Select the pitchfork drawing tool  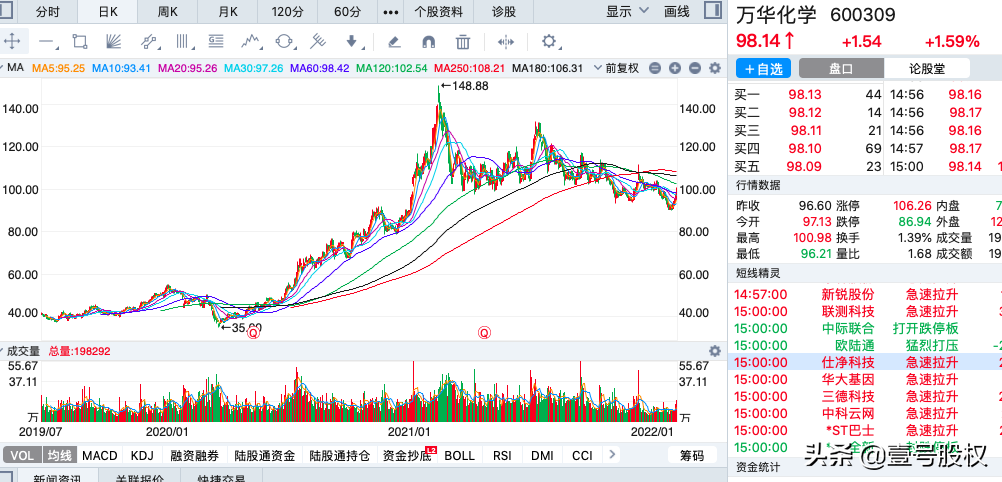(318, 42)
